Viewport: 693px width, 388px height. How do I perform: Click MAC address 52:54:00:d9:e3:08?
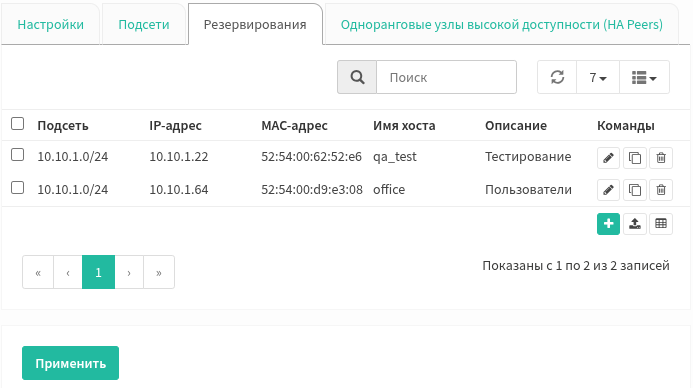point(312,190)
